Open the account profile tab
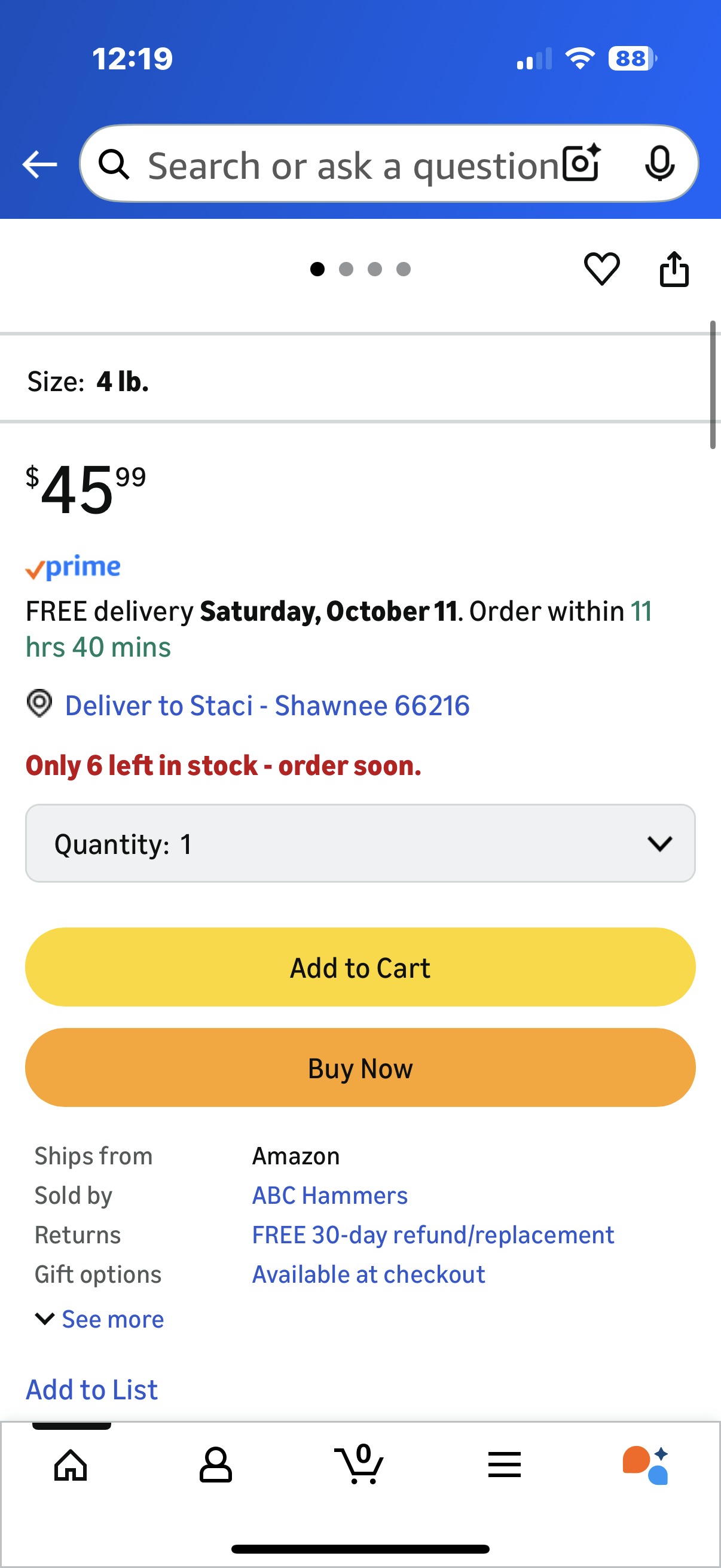This screenshot has width=721, height=1568. [215, 1465]
